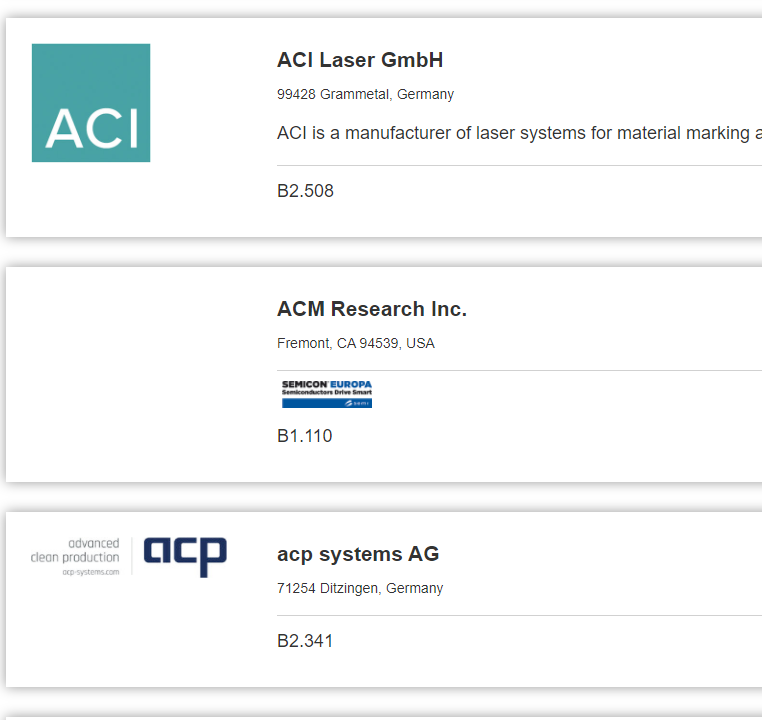Click the dark blue acp logo
This screenshot has height=720, width=762.
185,557
